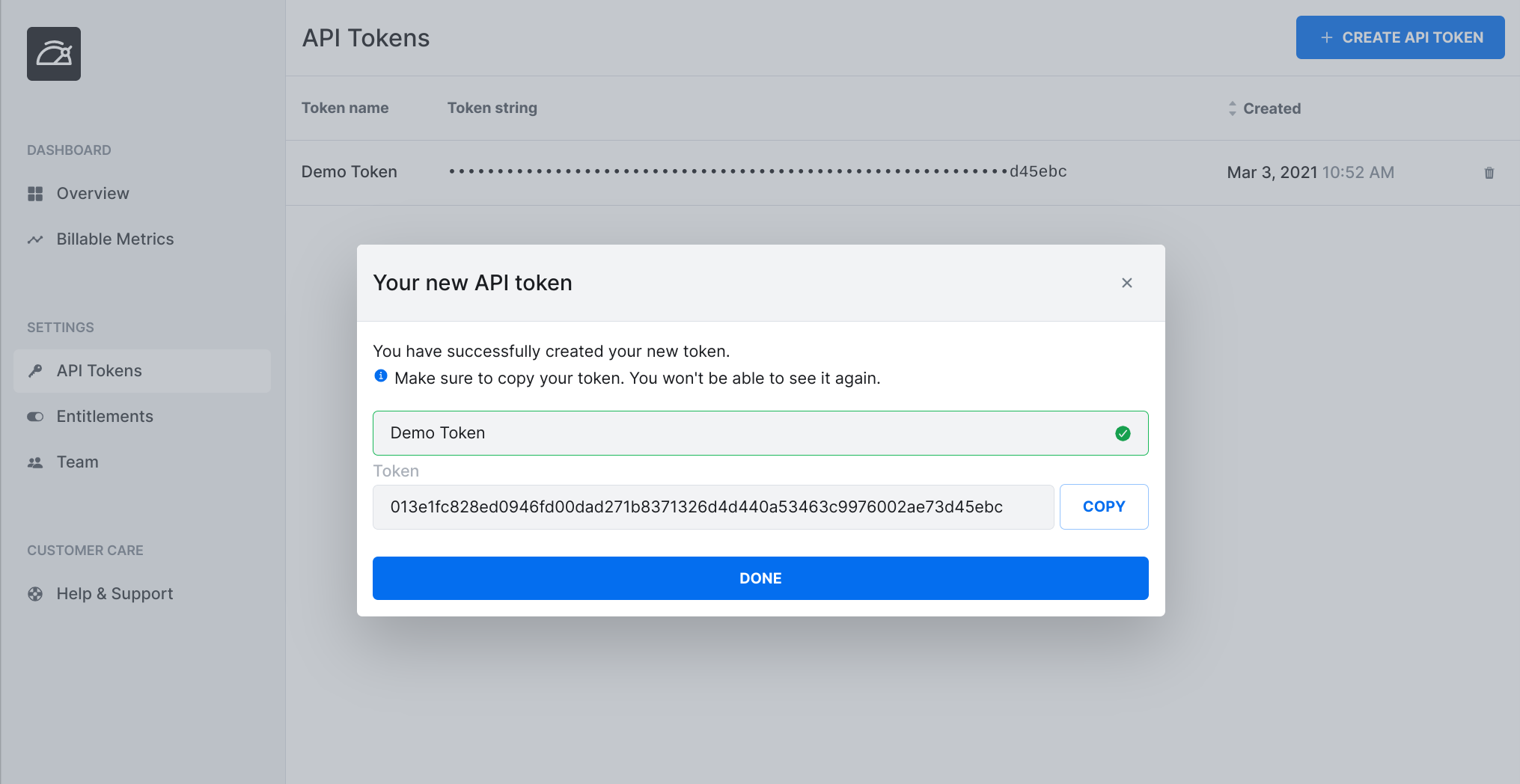Image resolution: width=1520 pixels, height=784 pixels.
Task: Click the API Tokens key icon
Action: (35, 371)
